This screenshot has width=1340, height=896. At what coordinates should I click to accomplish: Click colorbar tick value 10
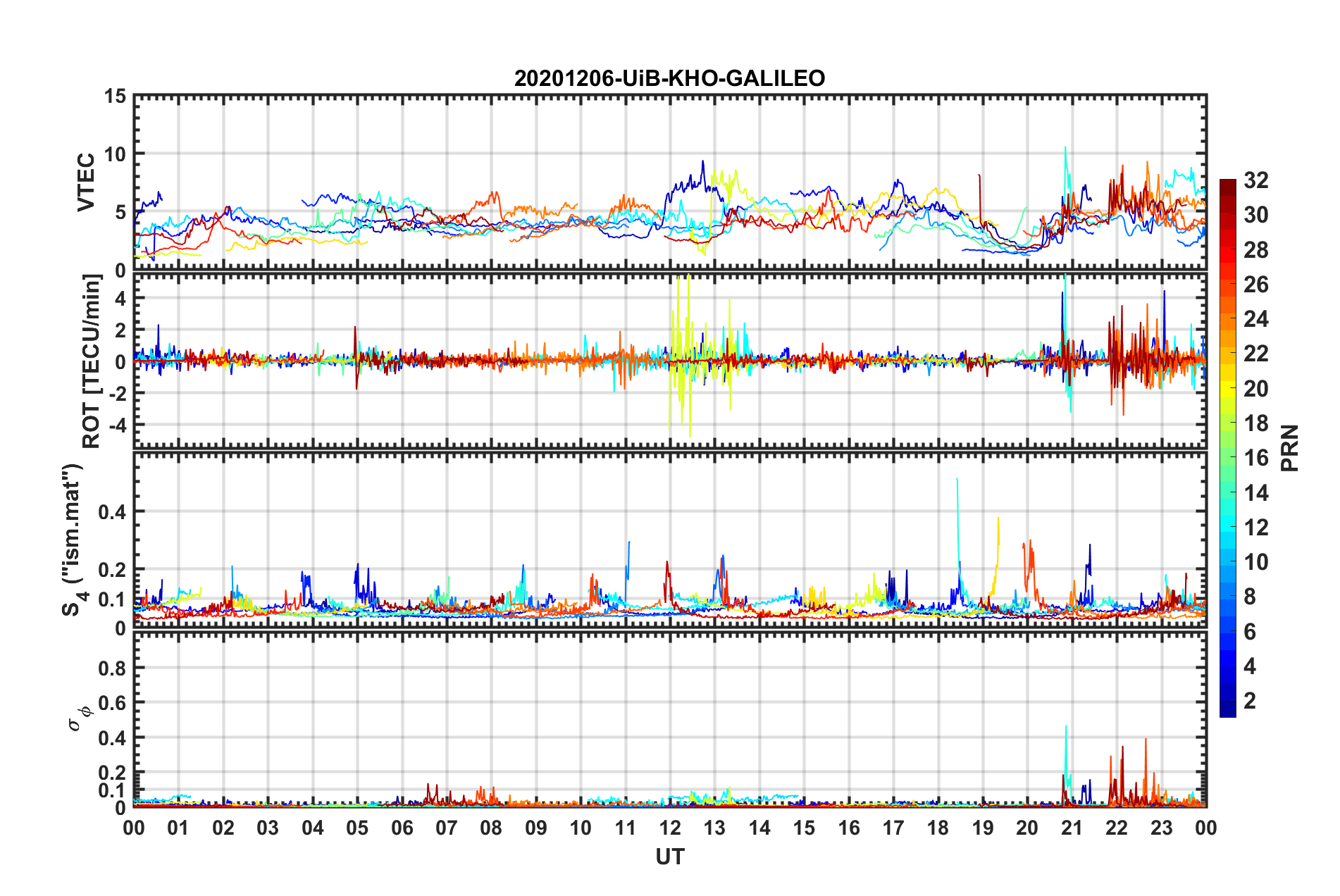(x=1255, y=561)
